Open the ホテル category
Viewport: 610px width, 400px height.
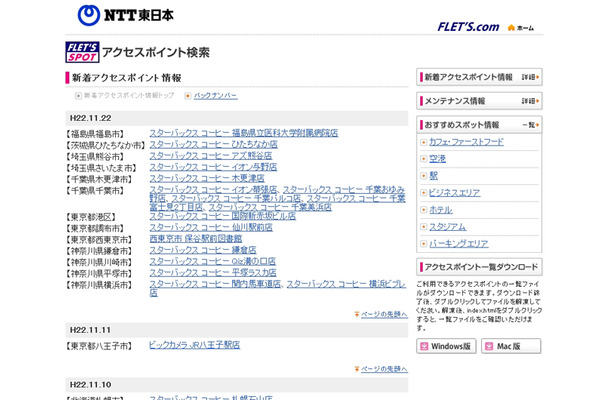tap(441, 210)
